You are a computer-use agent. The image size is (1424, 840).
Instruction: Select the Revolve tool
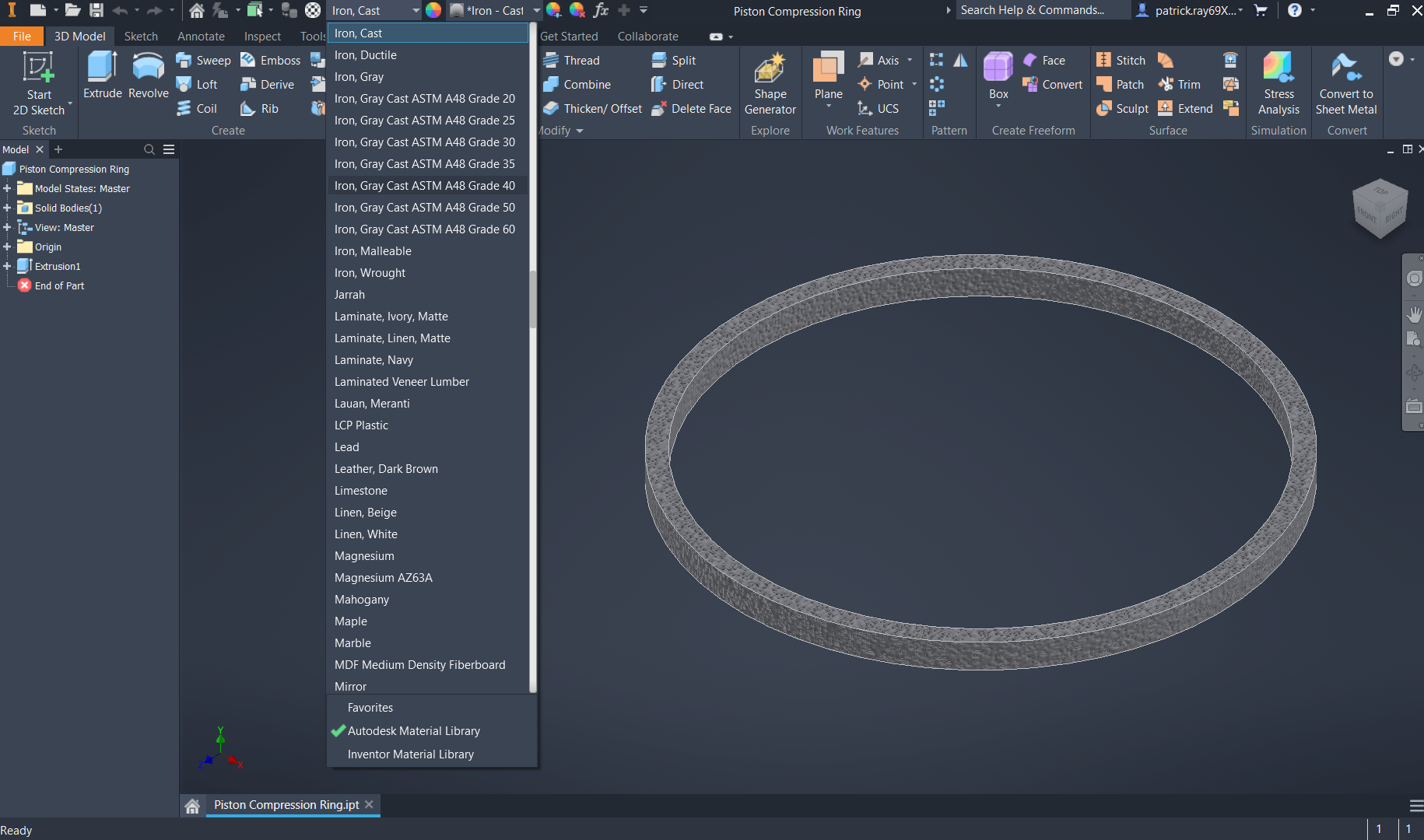(148, 68)
